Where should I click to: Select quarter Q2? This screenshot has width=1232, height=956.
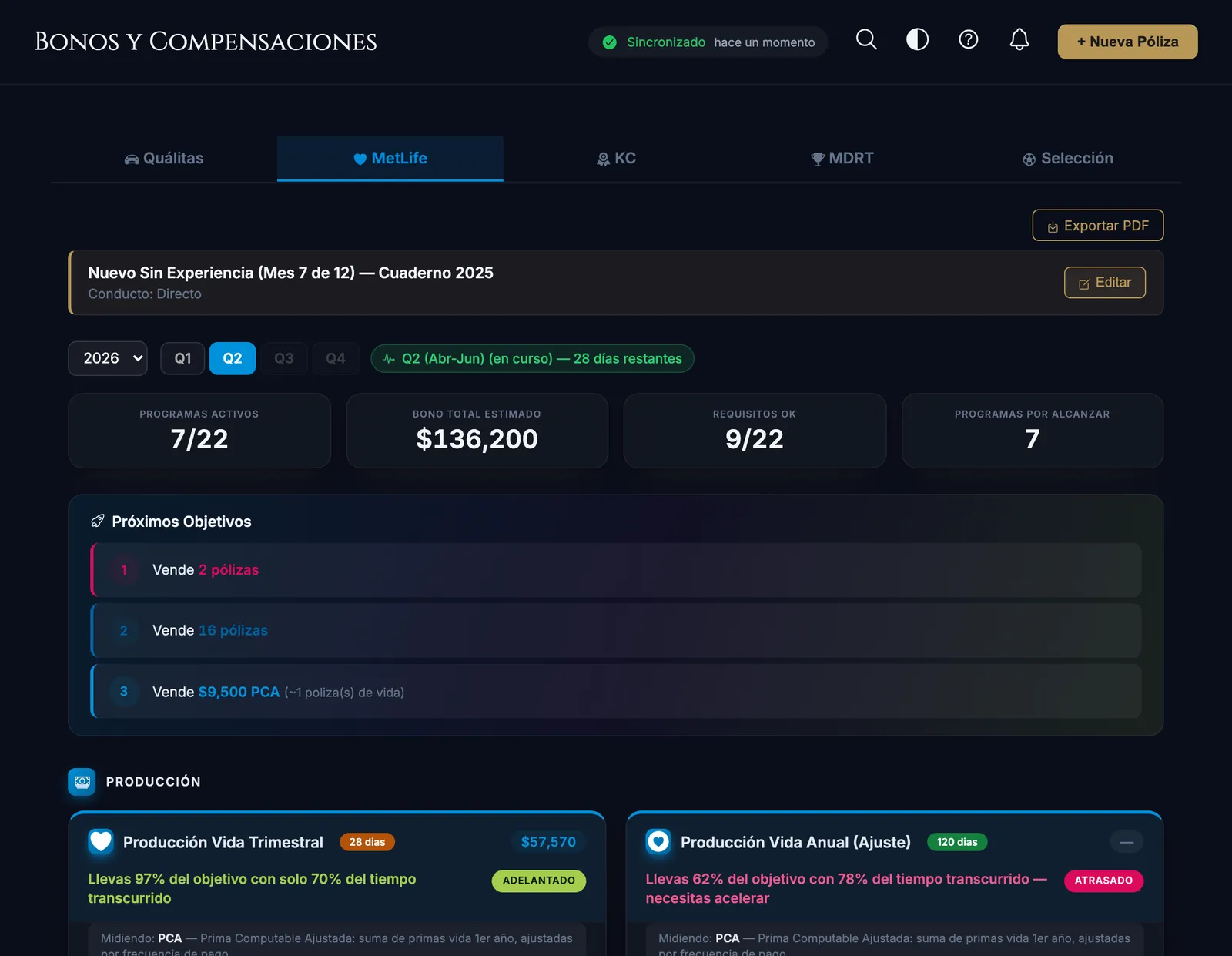click(x=233, y=358)
